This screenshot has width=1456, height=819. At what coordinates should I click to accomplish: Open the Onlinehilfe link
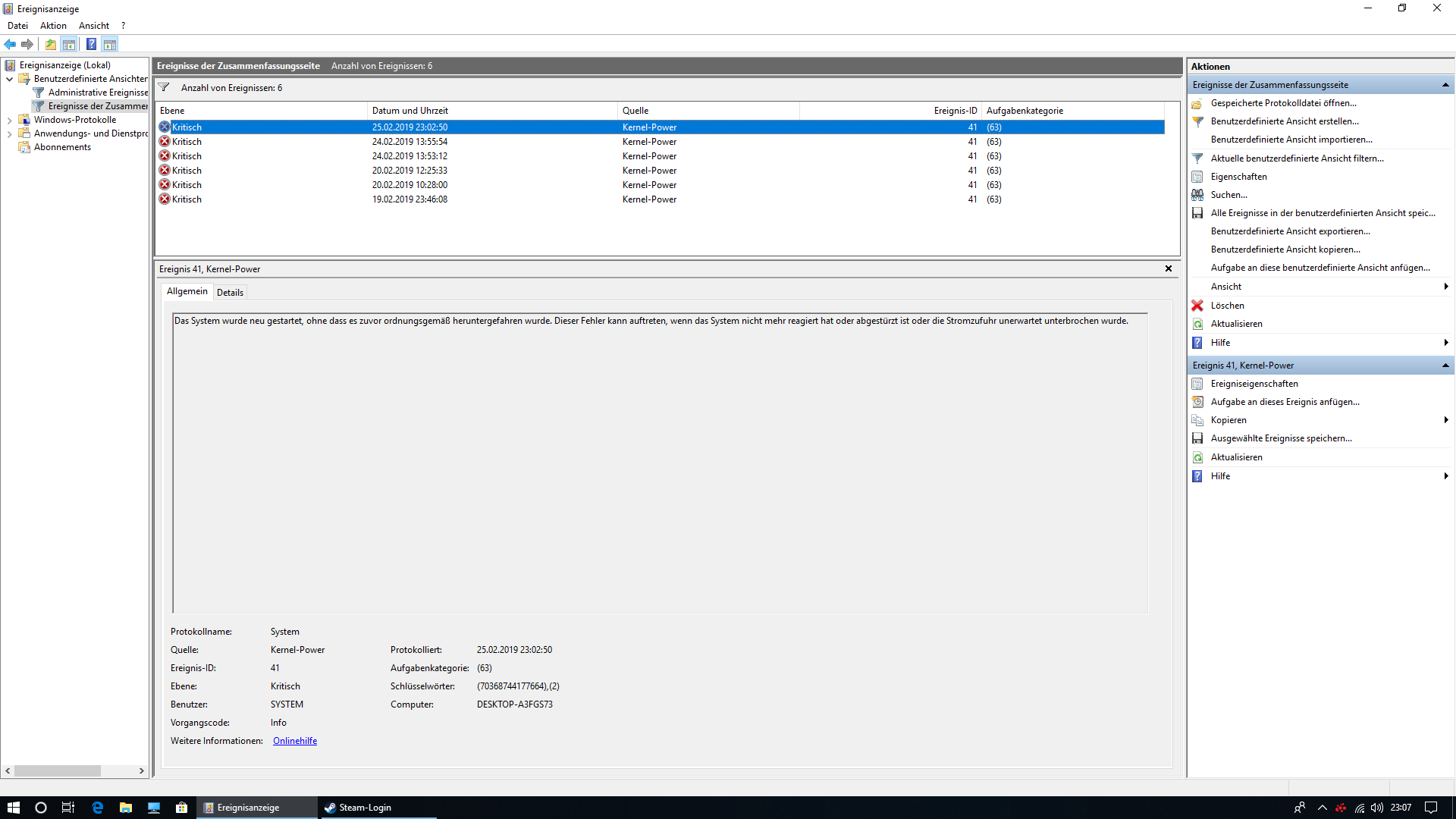(x=295, y=741)
